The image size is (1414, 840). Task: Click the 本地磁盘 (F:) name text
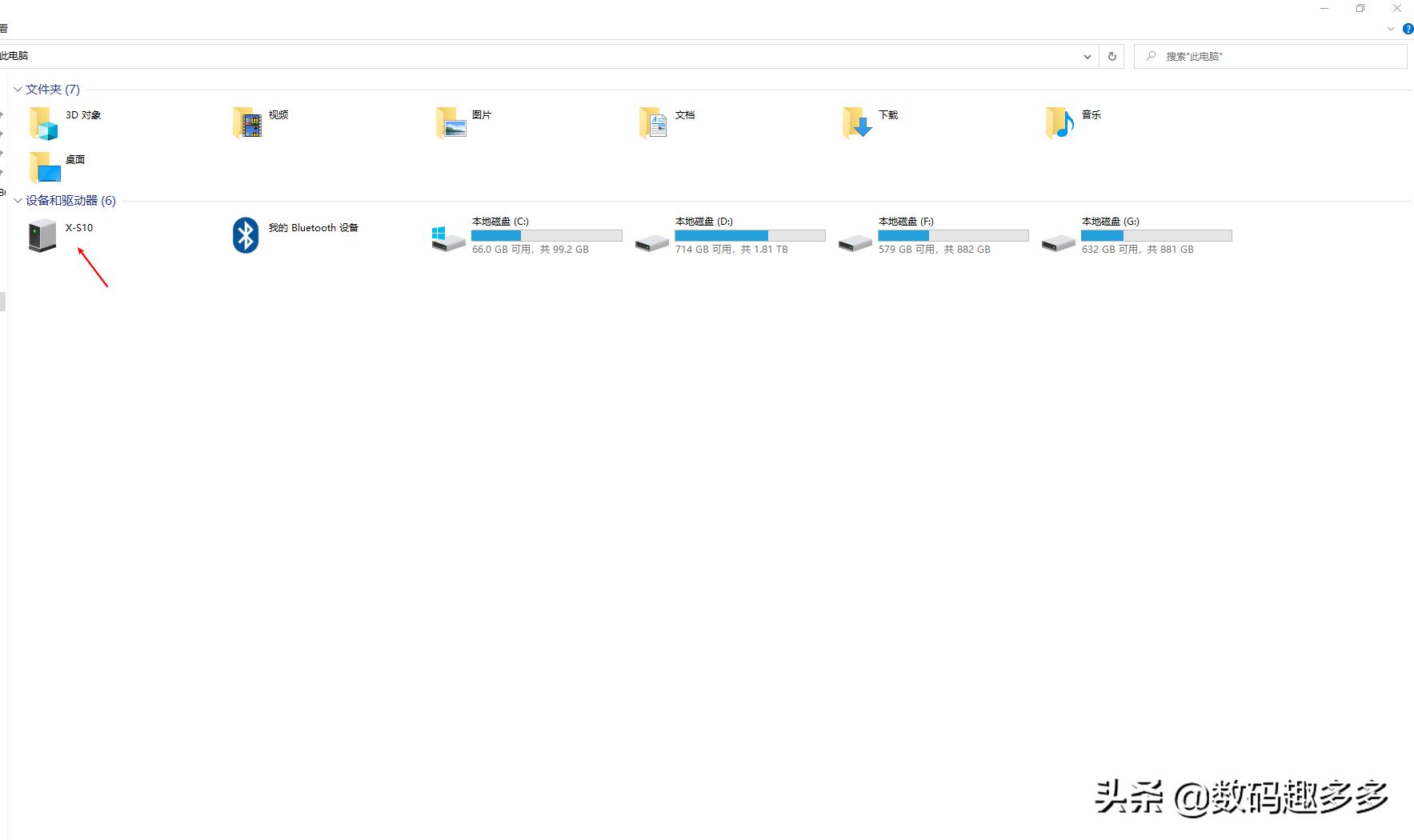coord(906,222)
